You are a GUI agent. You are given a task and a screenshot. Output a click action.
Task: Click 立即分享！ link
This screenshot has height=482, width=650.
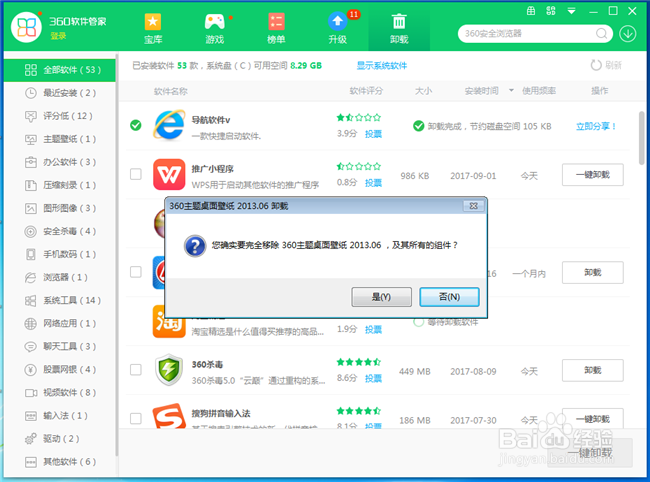click(596, 126)
